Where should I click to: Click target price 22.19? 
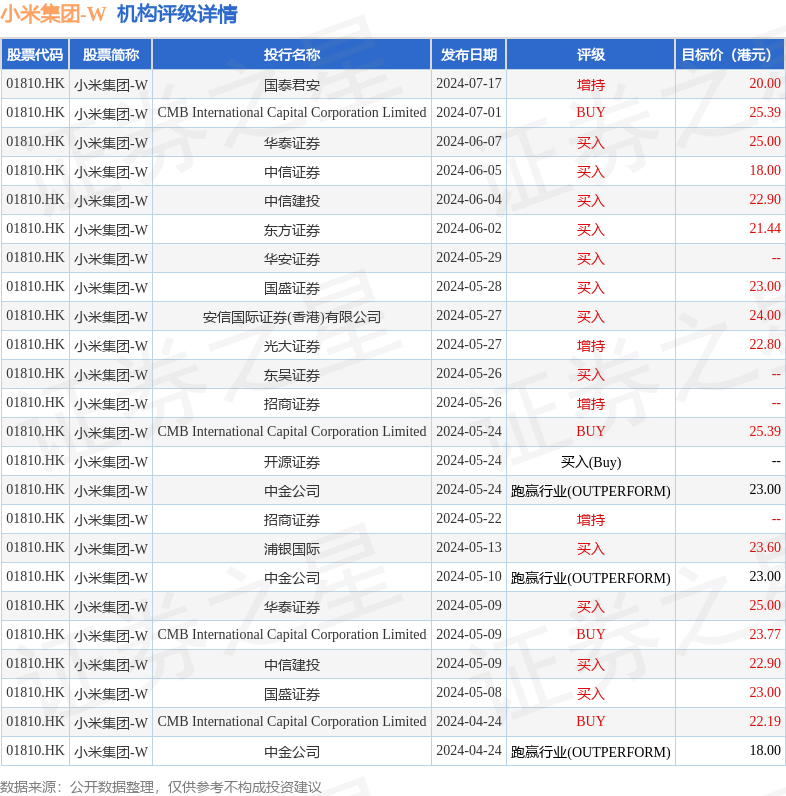(x=765, y=721)
